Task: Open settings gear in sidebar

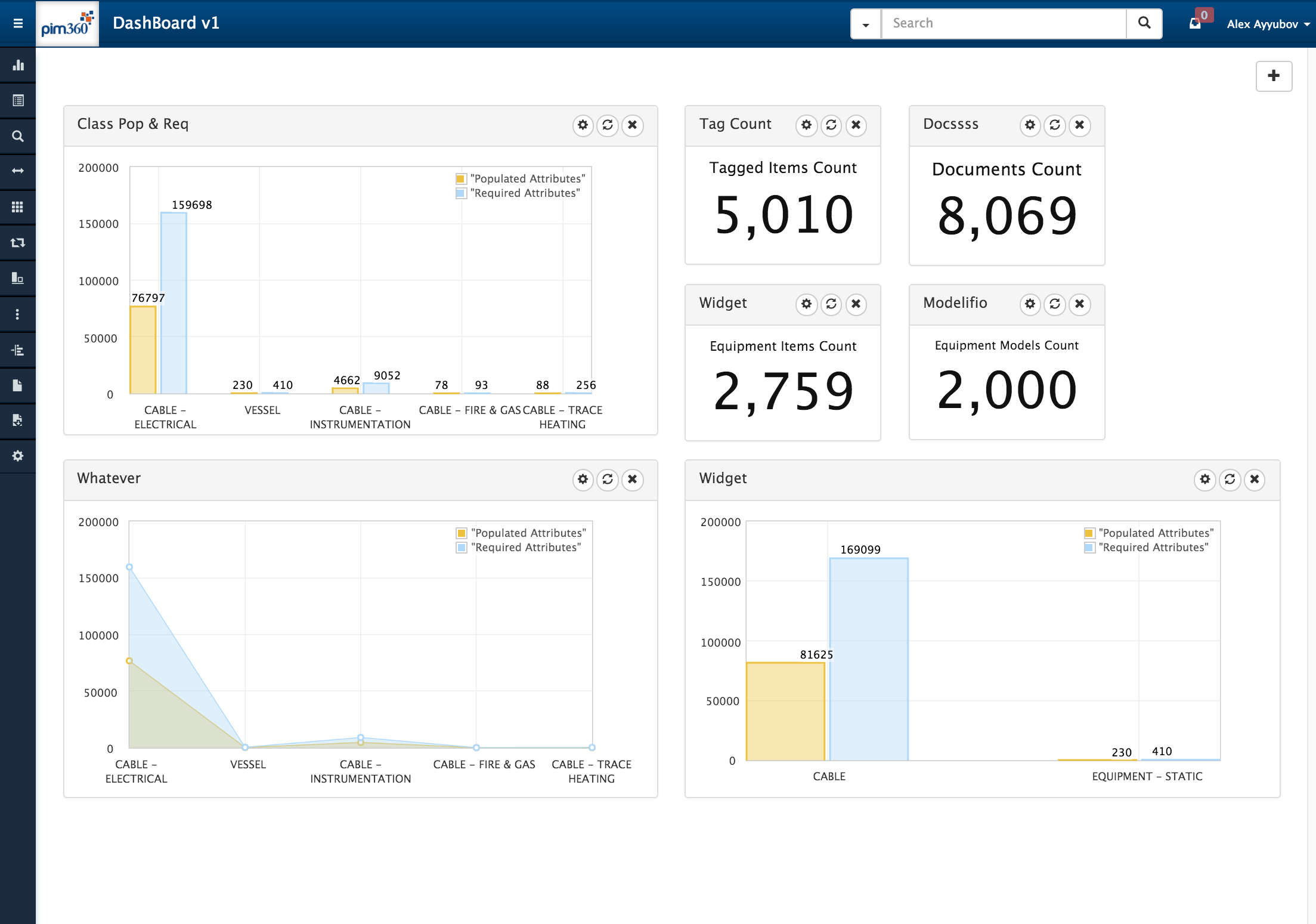Action: (x=18, y=456)
